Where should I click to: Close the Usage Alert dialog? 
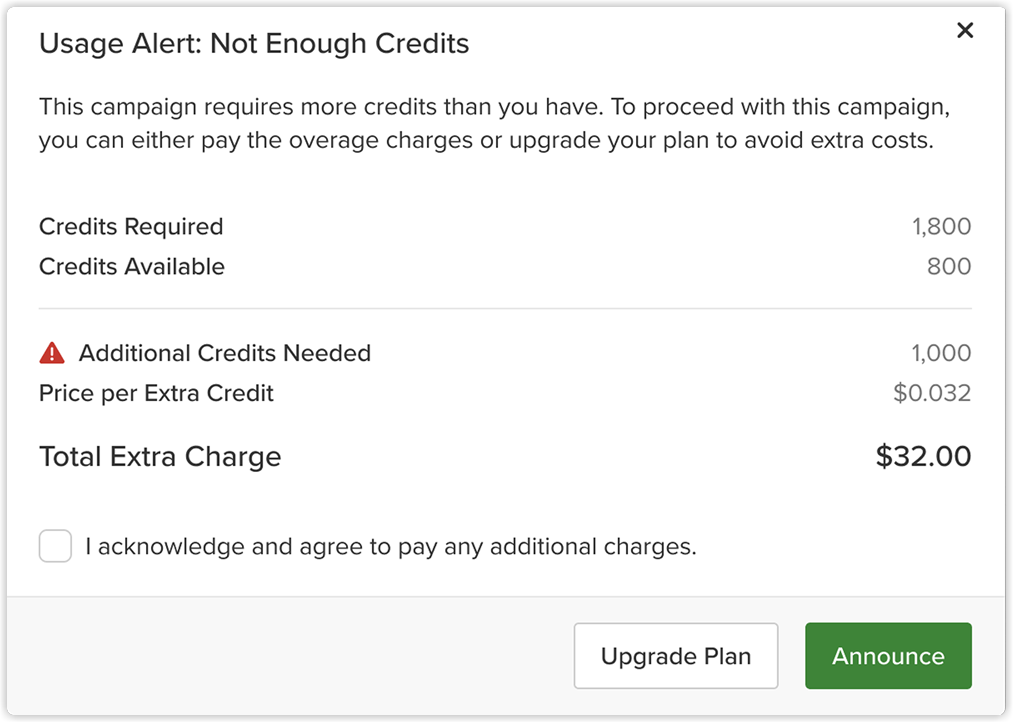pos(965,30)
